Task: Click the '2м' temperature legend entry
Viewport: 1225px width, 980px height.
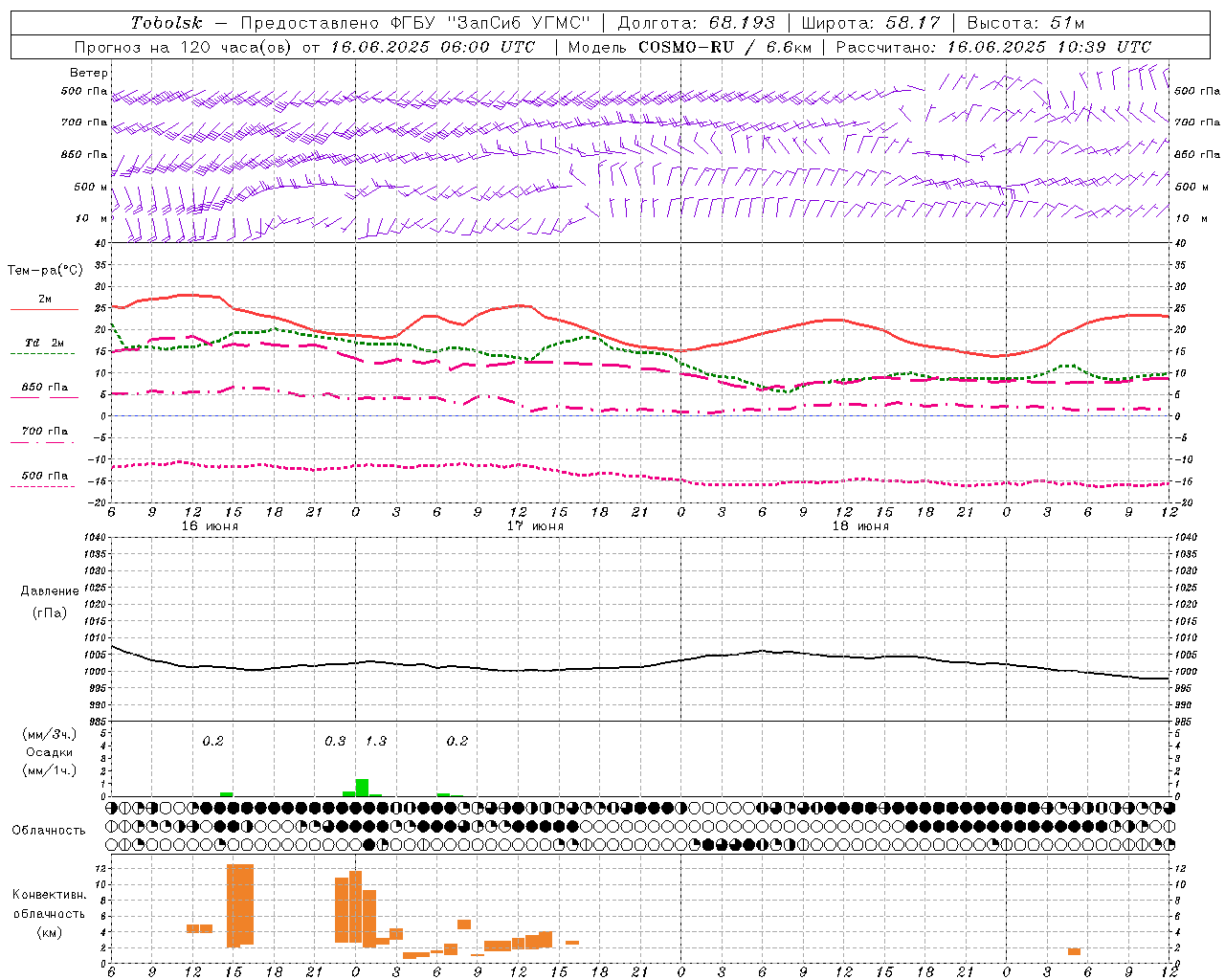Action: [x=45, y=300]
